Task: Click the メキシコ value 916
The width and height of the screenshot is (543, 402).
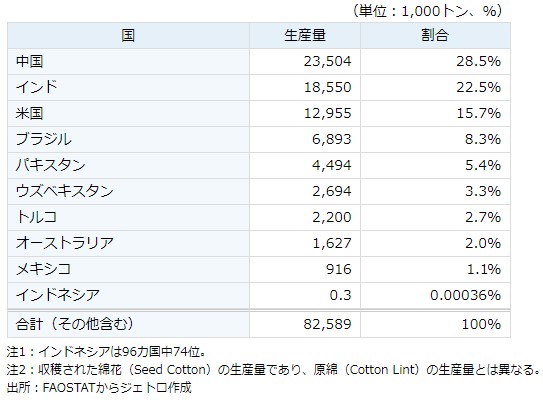Action: 339,269
